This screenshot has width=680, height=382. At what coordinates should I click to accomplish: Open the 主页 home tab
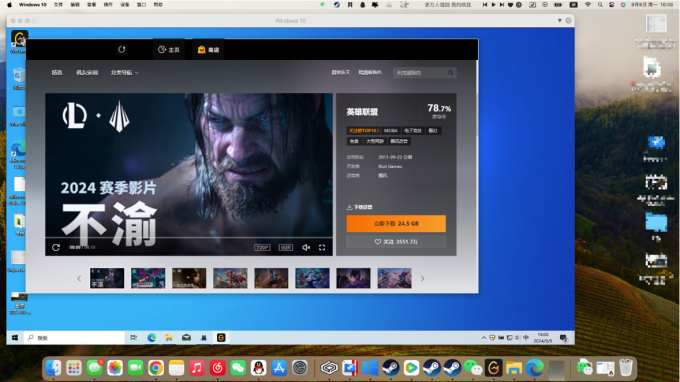169,49
